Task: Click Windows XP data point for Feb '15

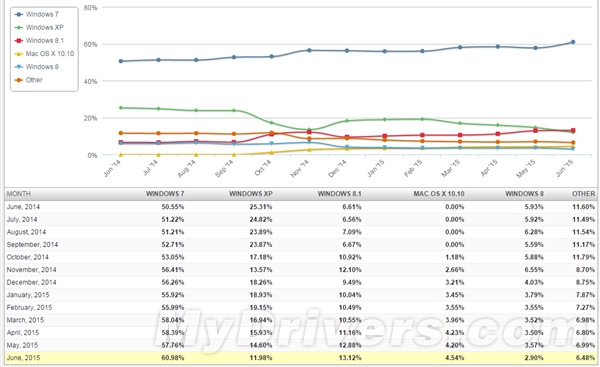Action: click(x=422, y=119)
